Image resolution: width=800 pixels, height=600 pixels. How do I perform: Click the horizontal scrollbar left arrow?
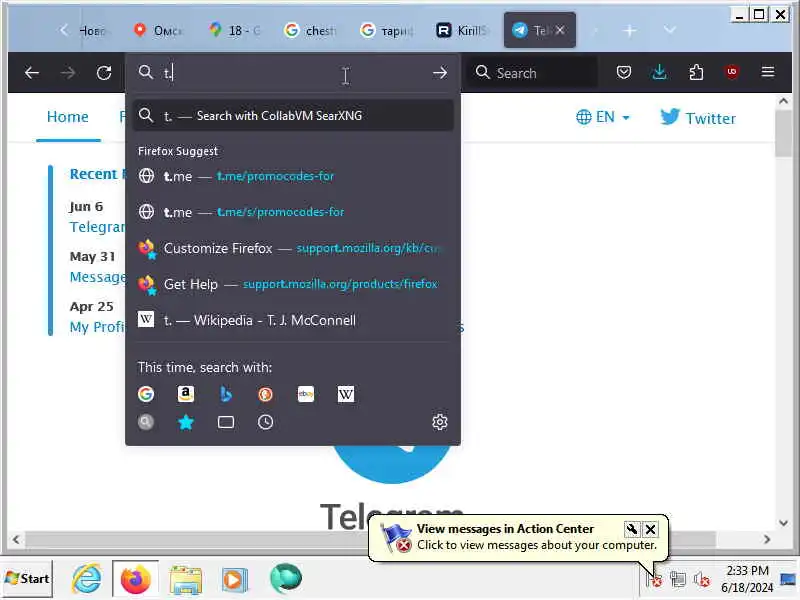coord(16,539)
